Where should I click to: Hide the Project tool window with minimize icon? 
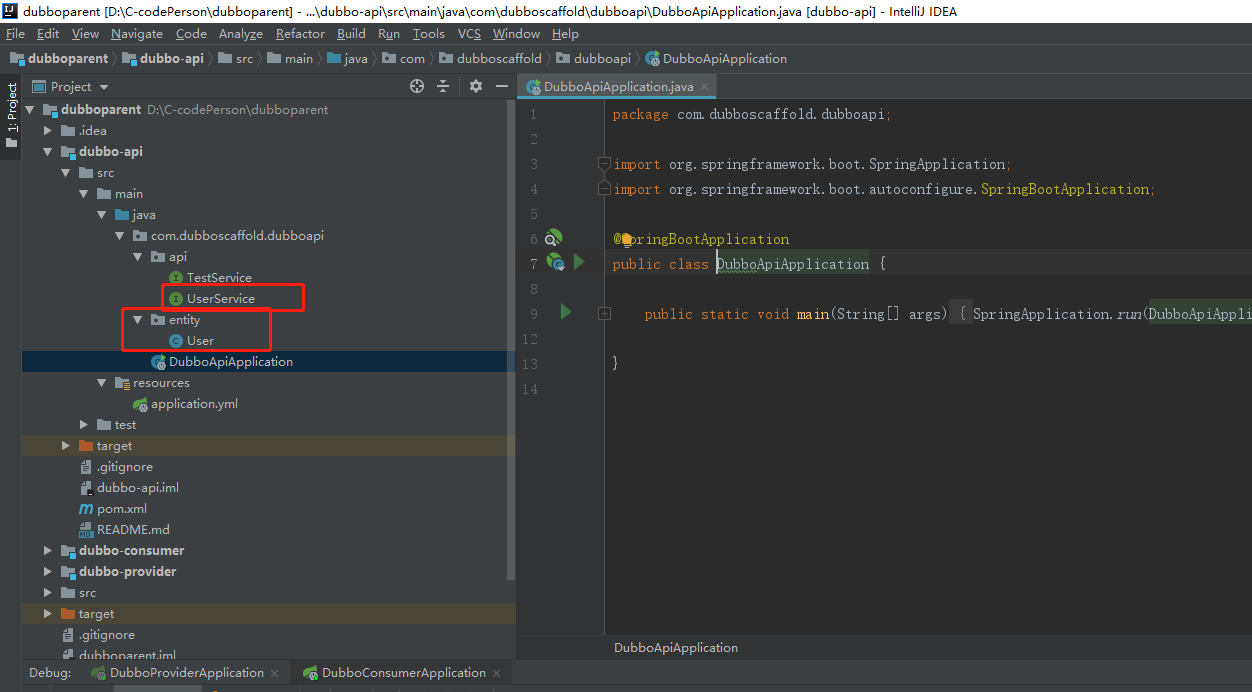tap(501, 86)
